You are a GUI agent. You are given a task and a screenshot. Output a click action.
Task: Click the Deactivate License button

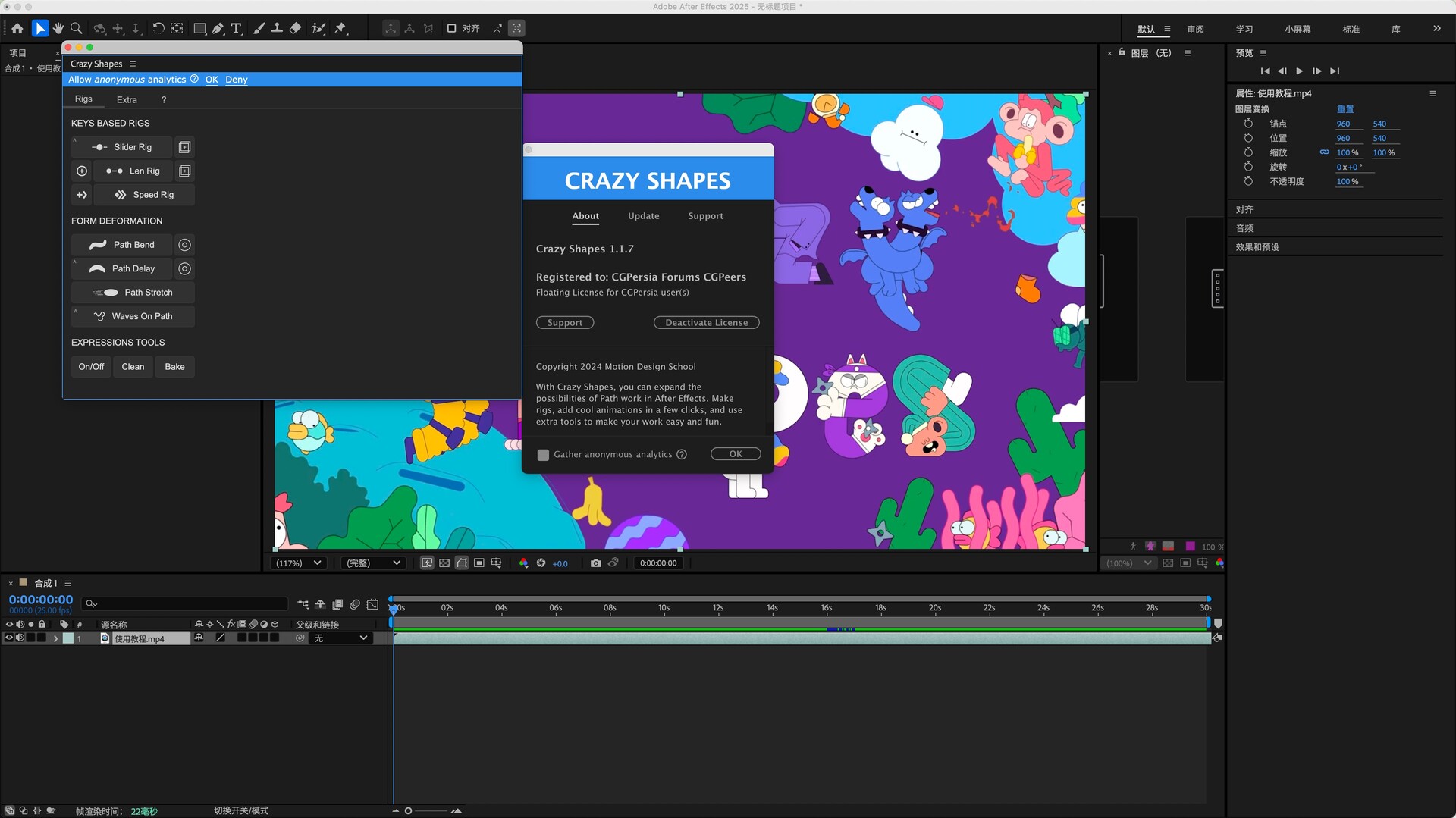(706, 322)
